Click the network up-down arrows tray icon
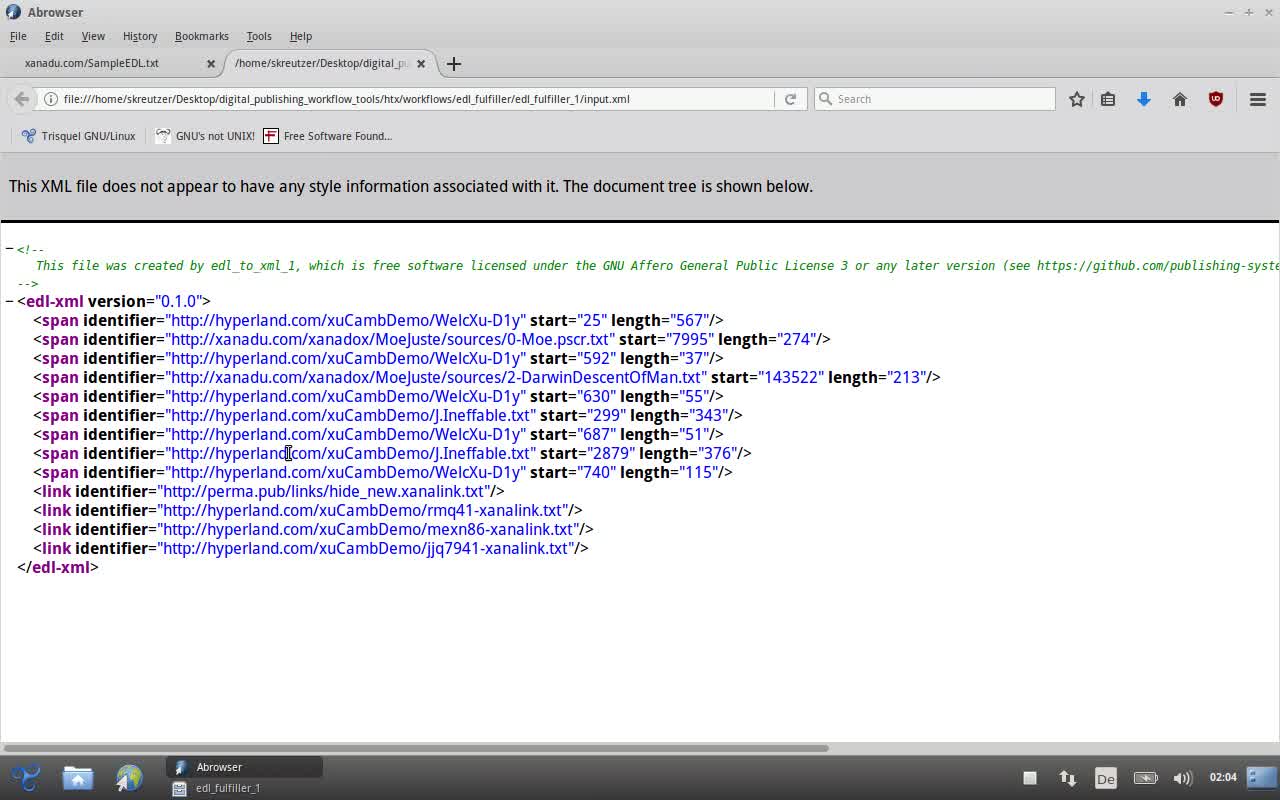The height and width of the screenshot is (800, 1280). [1068, 777]
